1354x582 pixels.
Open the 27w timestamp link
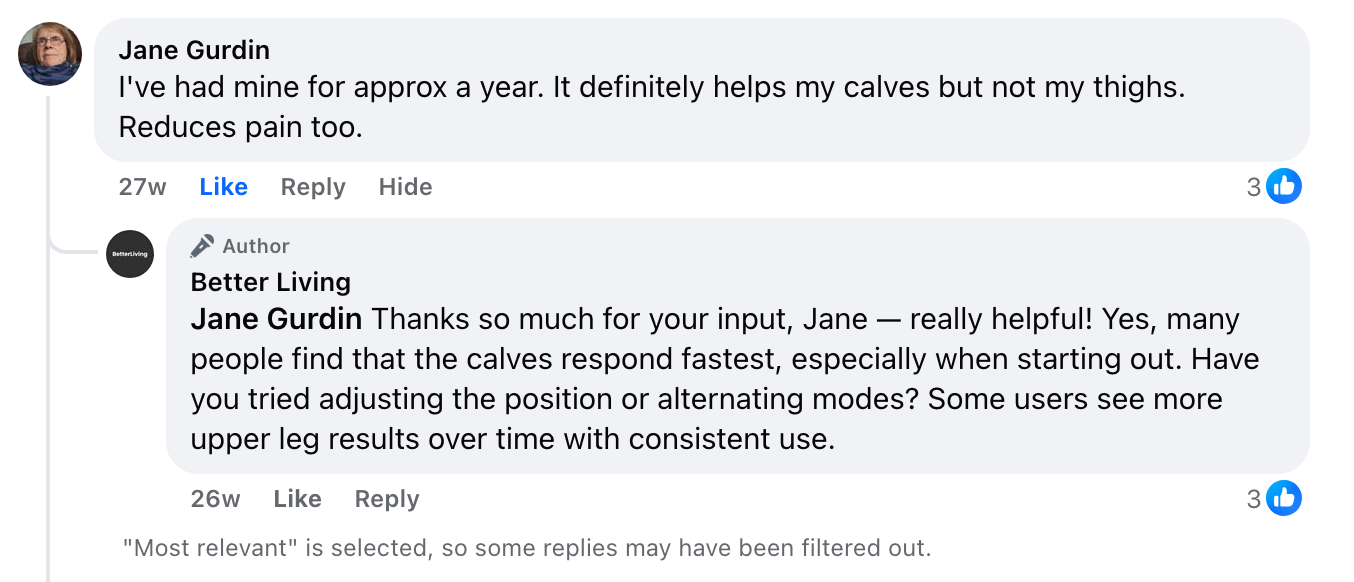[x=142, y=187]
